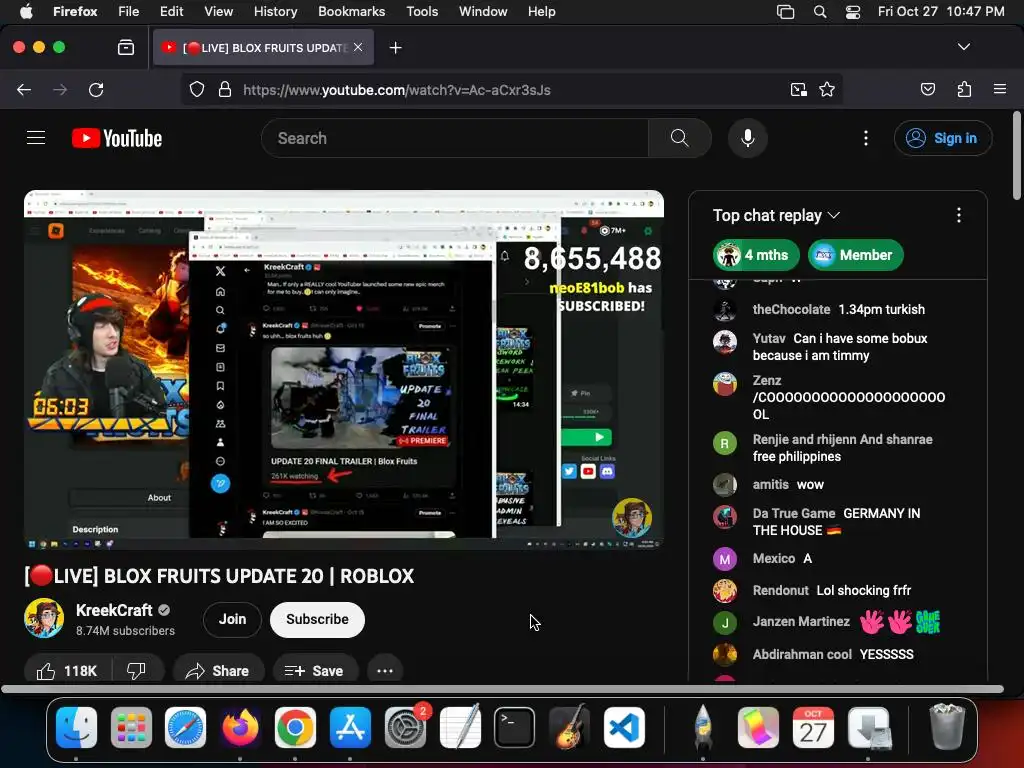Click the YouTube search magnifier button
The height and width of the screenshot is (768, 1024).
pyautogui.click(x=679, y=138)
